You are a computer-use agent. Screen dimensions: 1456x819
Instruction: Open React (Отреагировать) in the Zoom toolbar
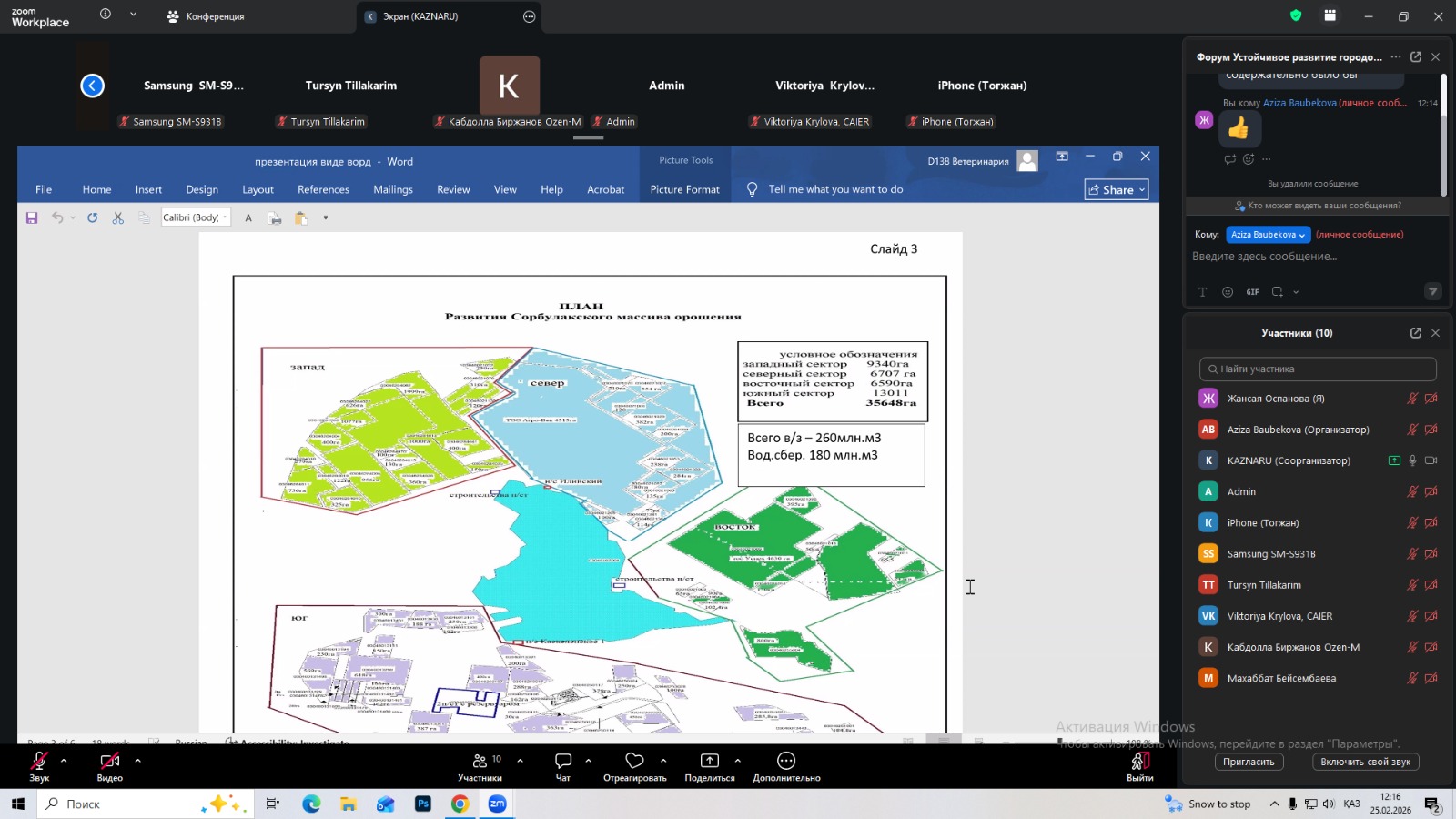pyautogui.click(x=634, y=762)
